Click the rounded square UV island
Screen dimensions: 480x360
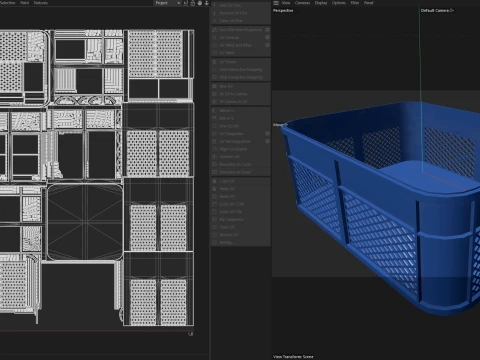85,222
